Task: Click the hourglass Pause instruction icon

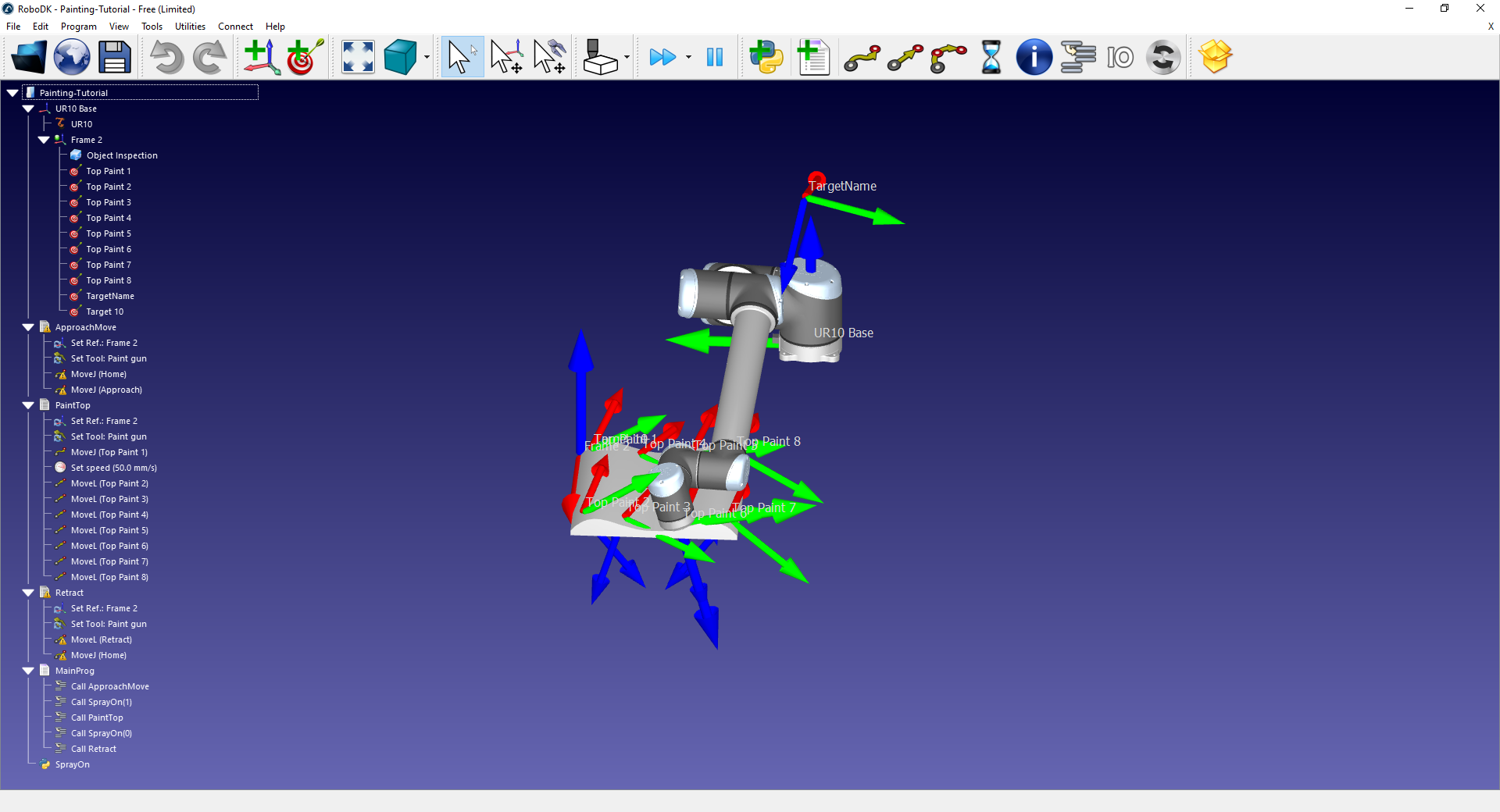Action: coord(991,57)
